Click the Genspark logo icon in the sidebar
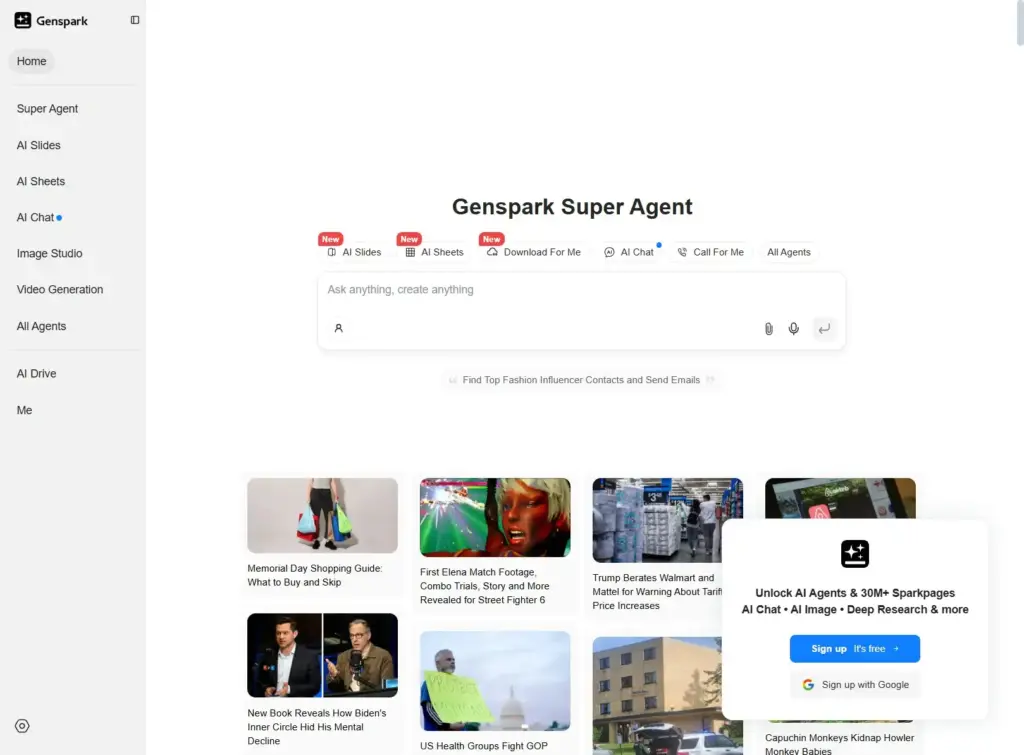1024x755 pixels. [x=23, y=20]
